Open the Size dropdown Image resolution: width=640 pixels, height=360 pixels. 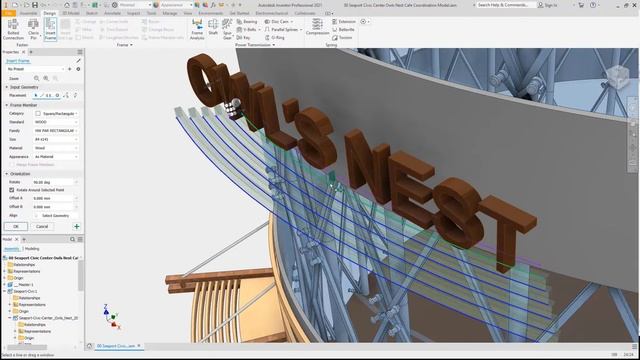[56, 139]
